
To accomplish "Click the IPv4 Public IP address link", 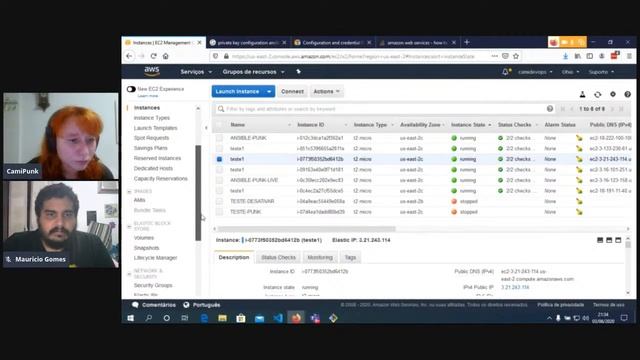I will pos(515,287).
